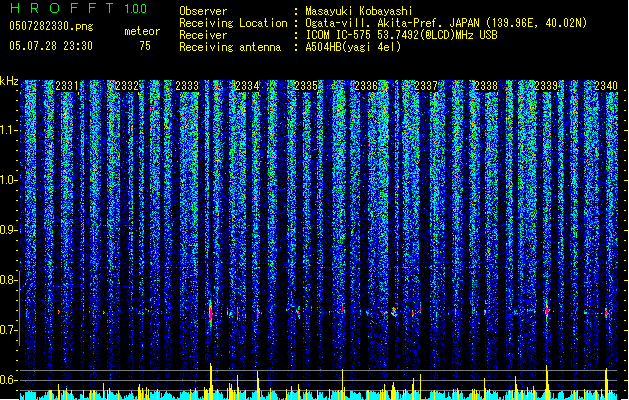Click time marker 2332
The height and width of the screenshot is (400, 629).
click(x=127, y=85)
